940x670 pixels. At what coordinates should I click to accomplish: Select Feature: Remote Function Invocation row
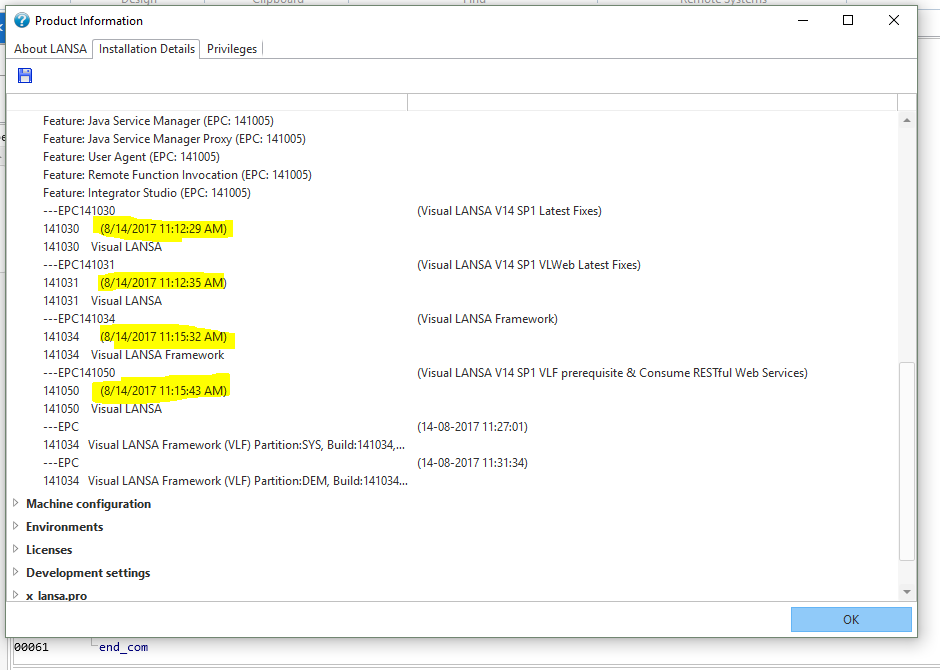click(177, 175)
